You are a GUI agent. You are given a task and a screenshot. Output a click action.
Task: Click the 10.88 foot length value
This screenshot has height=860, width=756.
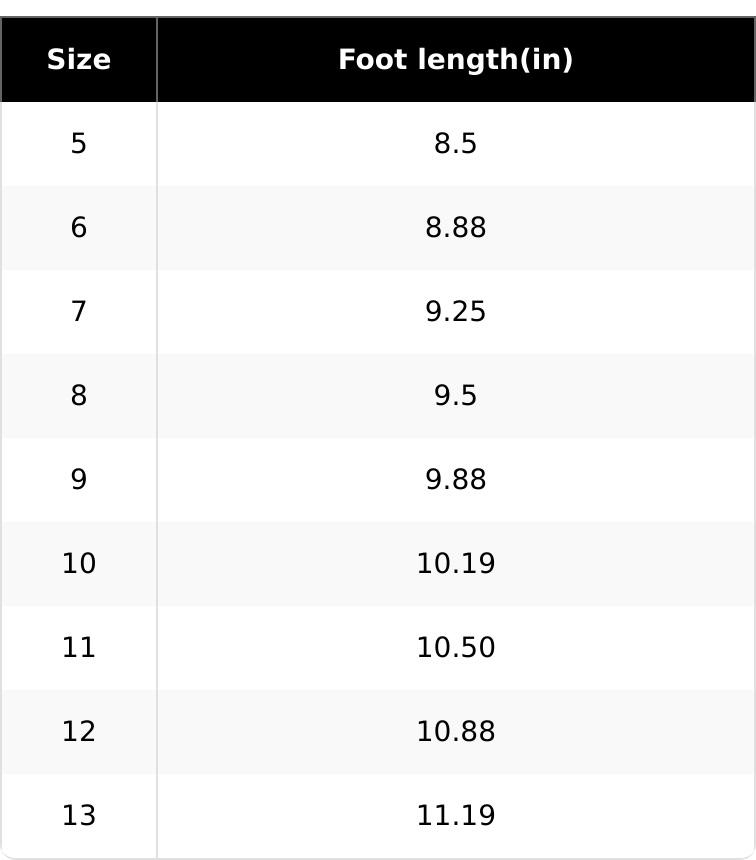(455, 732)
